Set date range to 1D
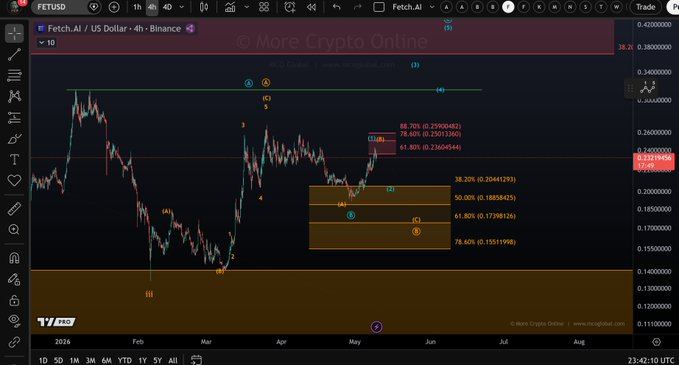Image resolution: width=679 pixels, height=365 pixels. 43,360
